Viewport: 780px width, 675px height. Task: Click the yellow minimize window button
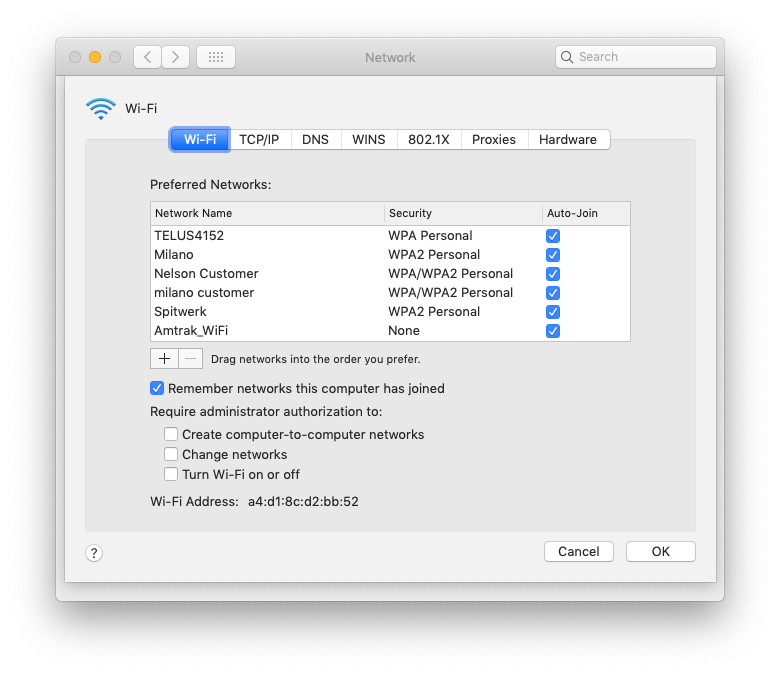[95, 57]
